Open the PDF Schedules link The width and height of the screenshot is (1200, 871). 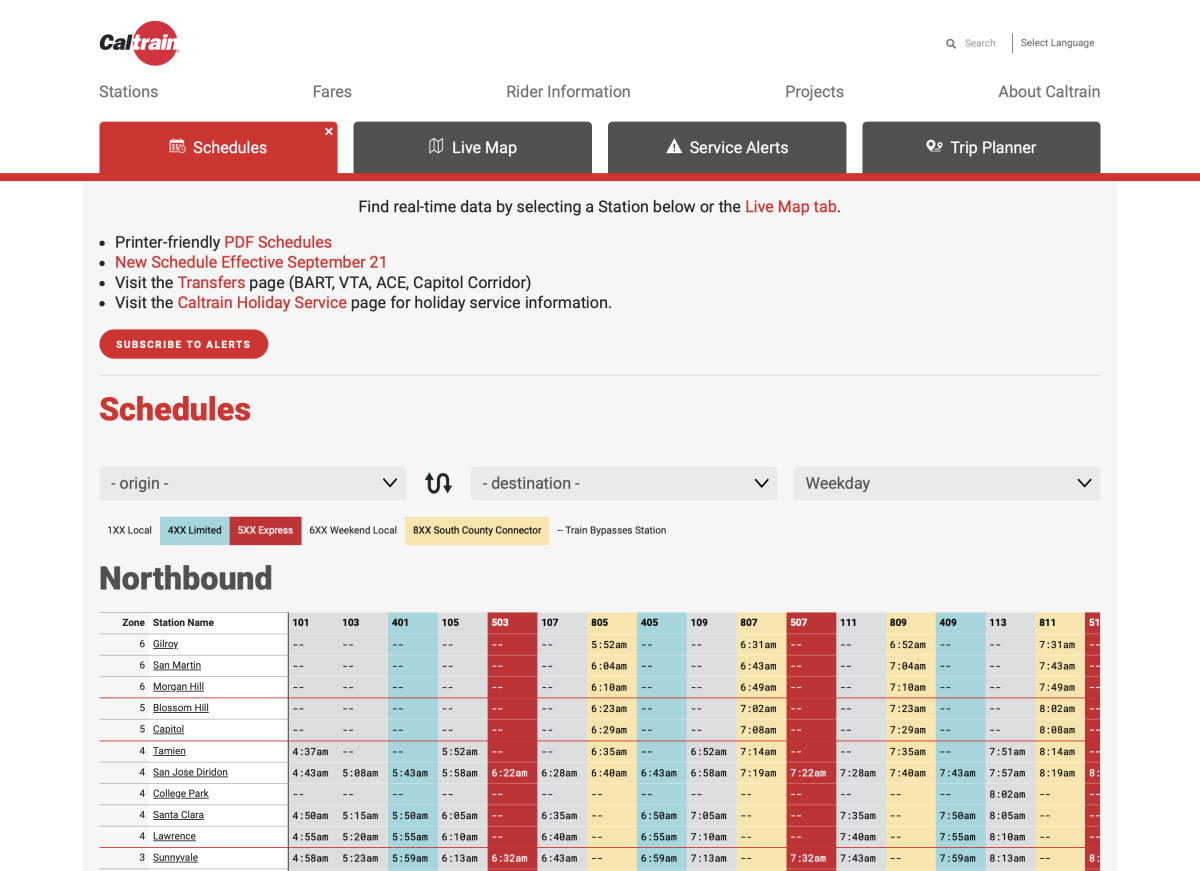[277, 241]
